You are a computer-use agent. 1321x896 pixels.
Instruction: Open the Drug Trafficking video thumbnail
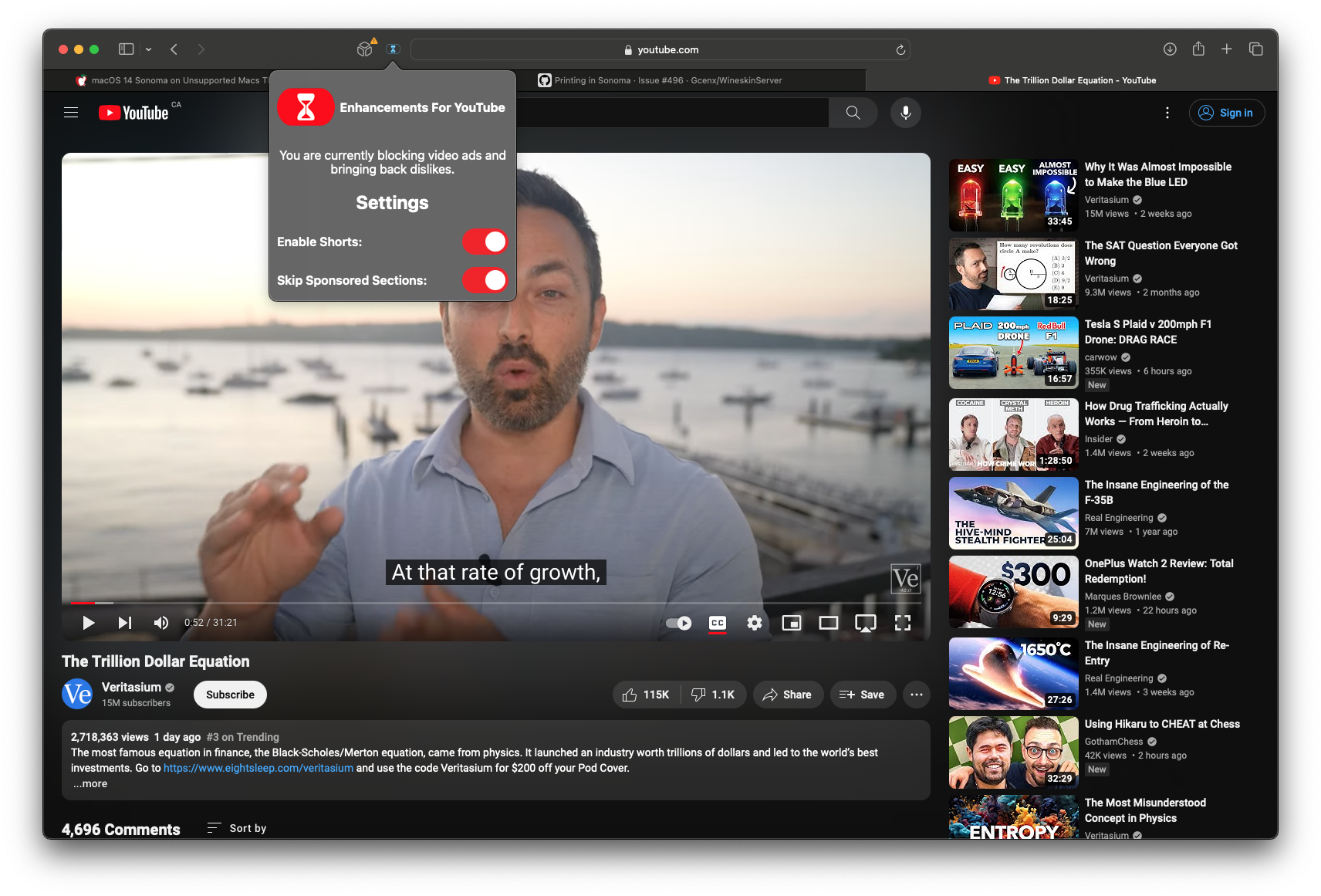pos(1013,434)
